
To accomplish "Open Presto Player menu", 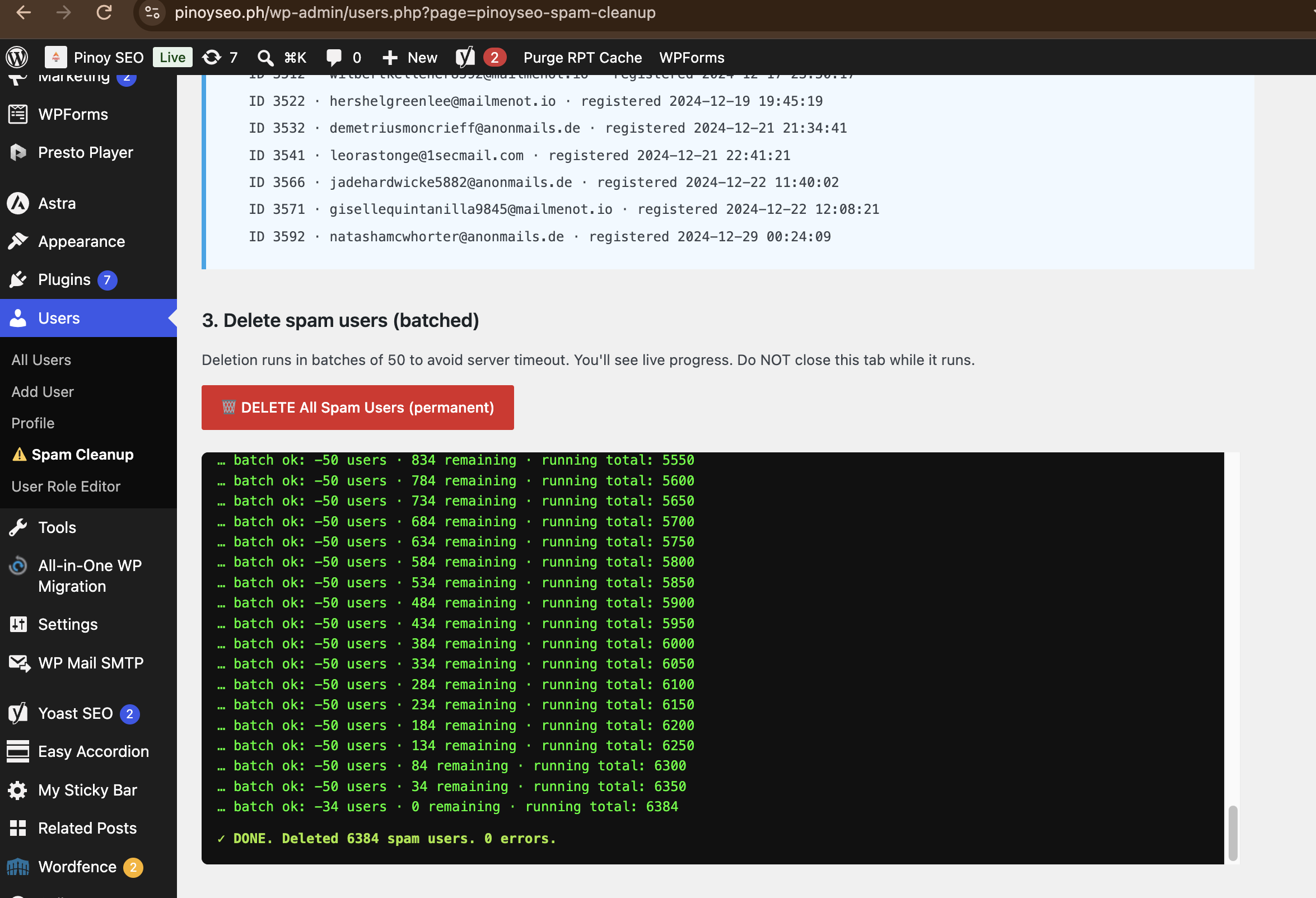I will [86, 152].
